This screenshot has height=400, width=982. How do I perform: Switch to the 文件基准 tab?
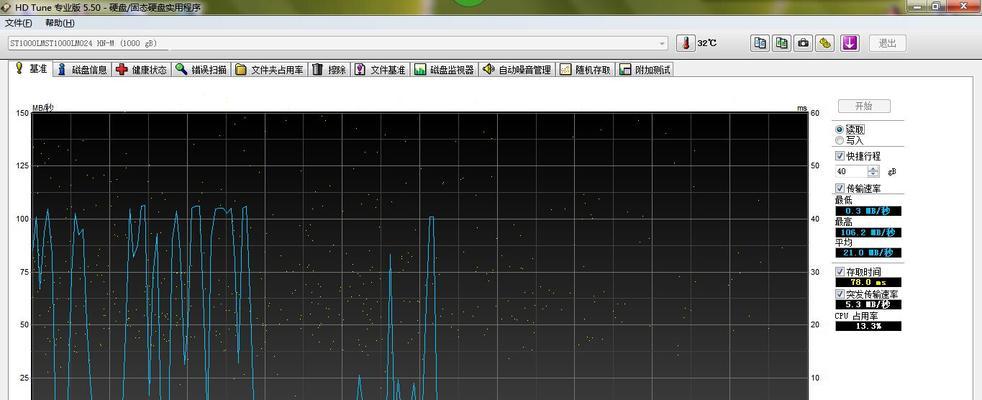(x=380, y=69)
